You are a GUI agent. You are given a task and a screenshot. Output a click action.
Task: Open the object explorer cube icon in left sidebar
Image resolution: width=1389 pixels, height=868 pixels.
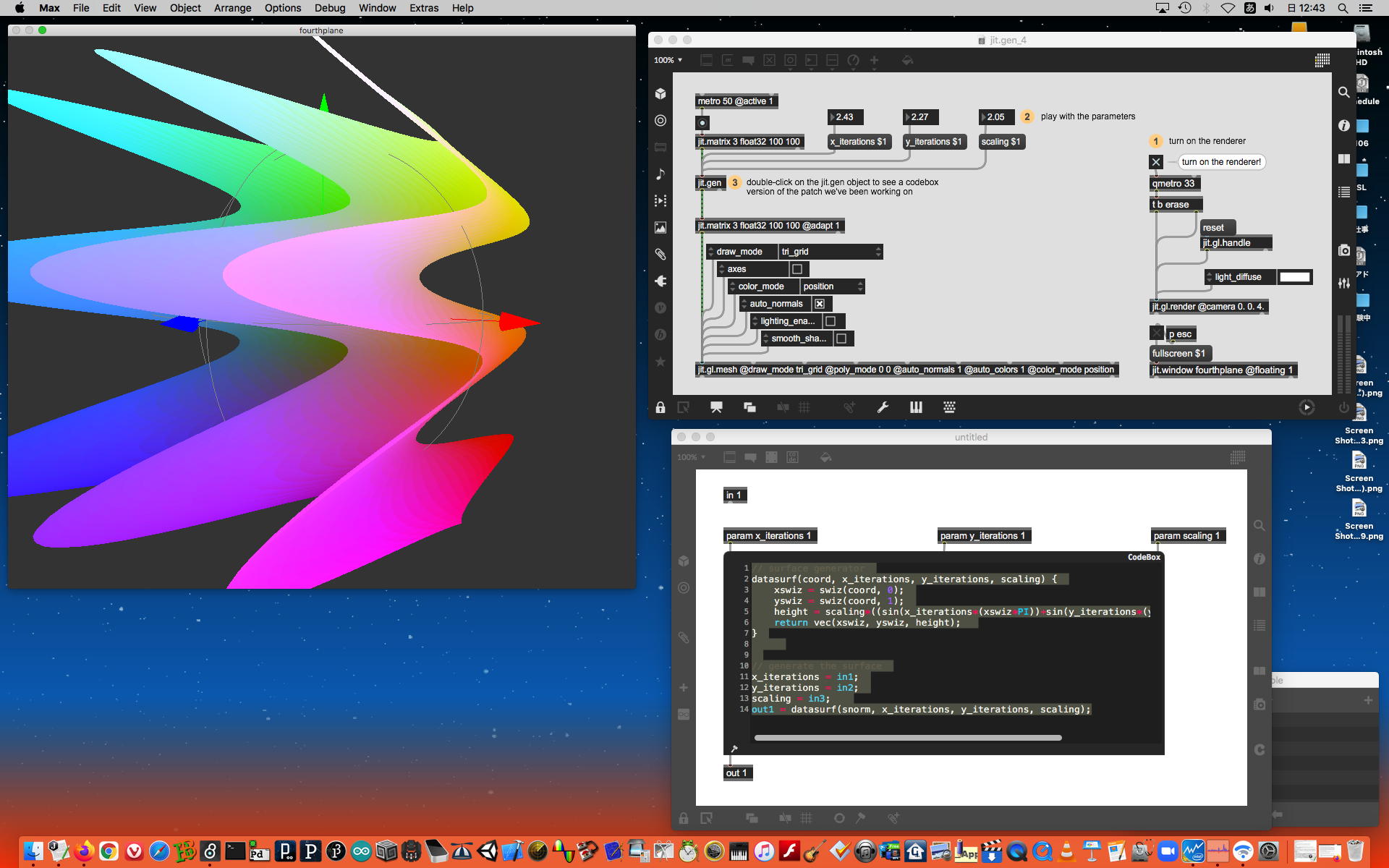(660, 94)
